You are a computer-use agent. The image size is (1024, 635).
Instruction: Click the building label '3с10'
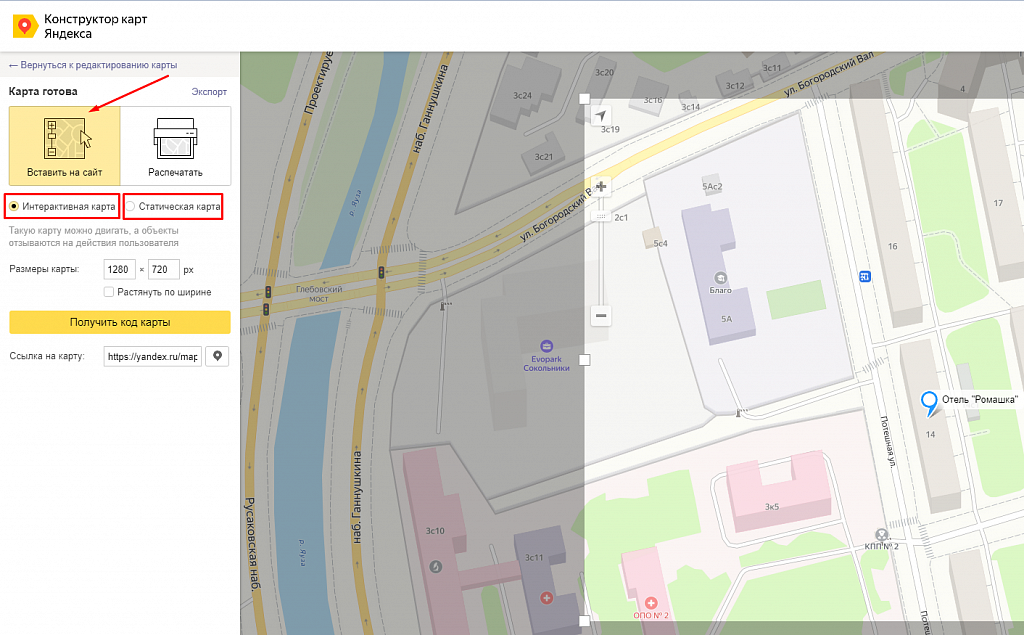(x=436, y=530)
